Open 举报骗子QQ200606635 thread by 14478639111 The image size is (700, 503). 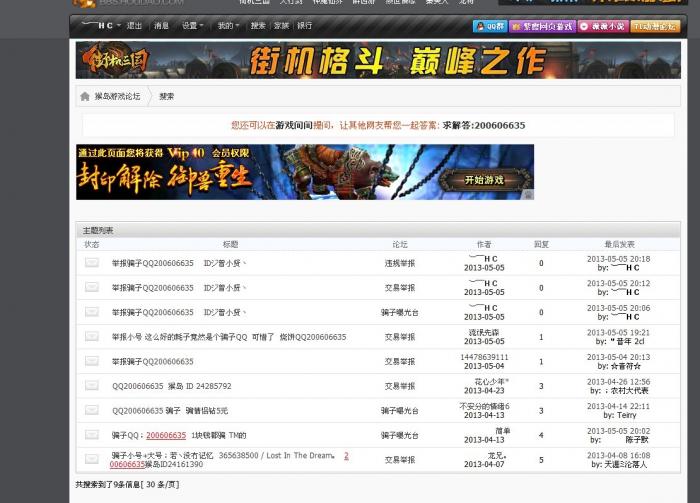pyautogui.click(x=153, y=362)
